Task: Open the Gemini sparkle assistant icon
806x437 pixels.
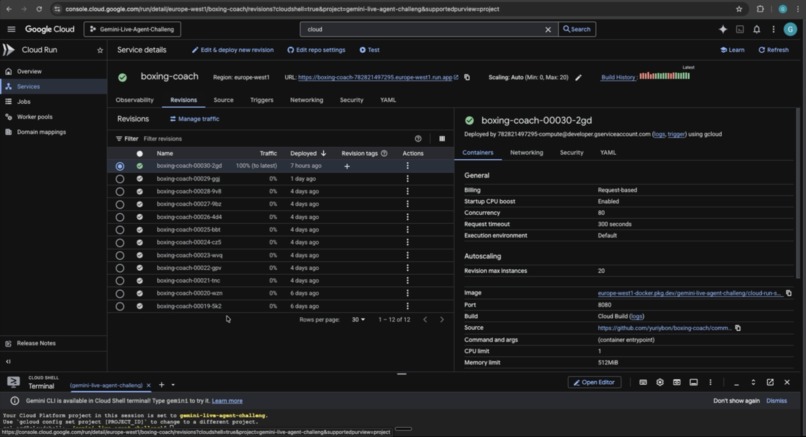Action: (723, 29)
